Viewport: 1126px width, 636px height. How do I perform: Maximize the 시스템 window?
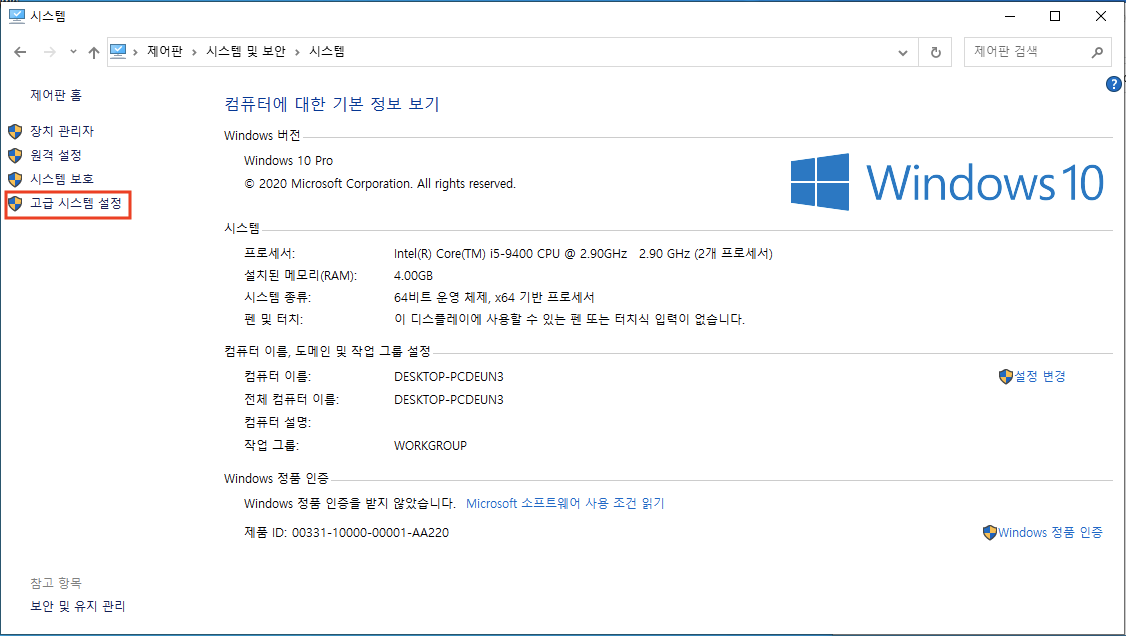click(x=1055, y=16)
